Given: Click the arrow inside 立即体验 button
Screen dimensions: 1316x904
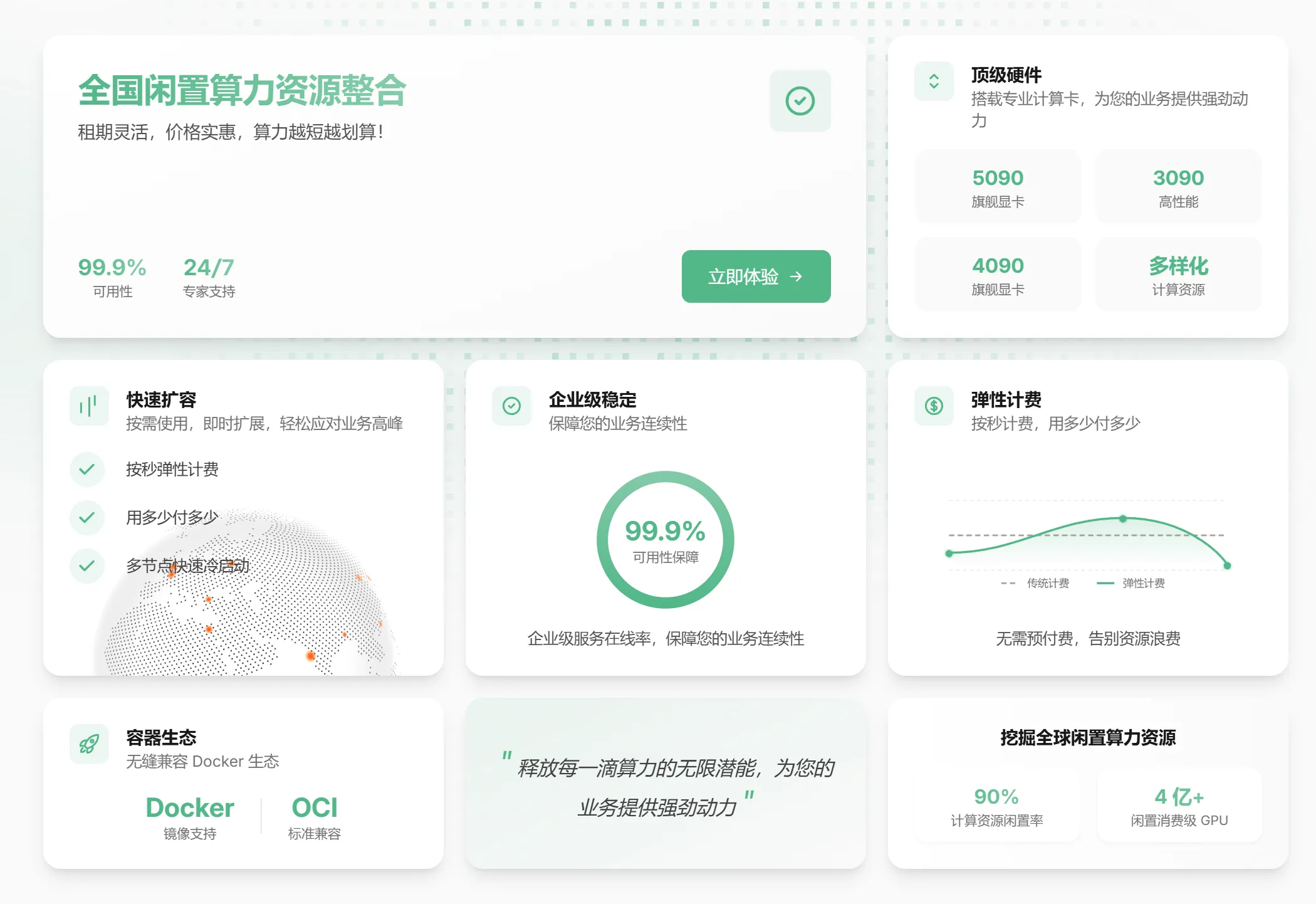Looking at the screenshot, I should click(796, 276).
